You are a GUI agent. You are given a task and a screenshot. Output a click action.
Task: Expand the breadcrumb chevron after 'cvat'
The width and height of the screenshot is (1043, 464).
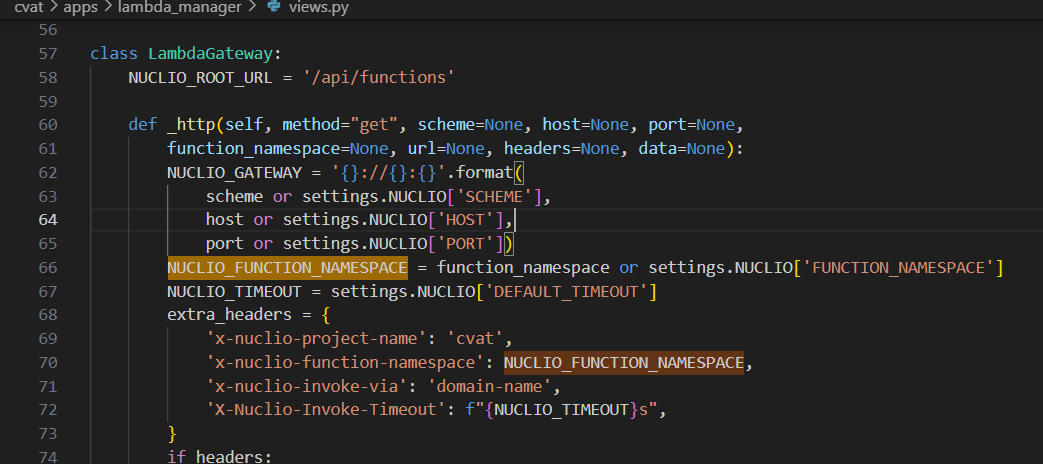pos(53,8)
